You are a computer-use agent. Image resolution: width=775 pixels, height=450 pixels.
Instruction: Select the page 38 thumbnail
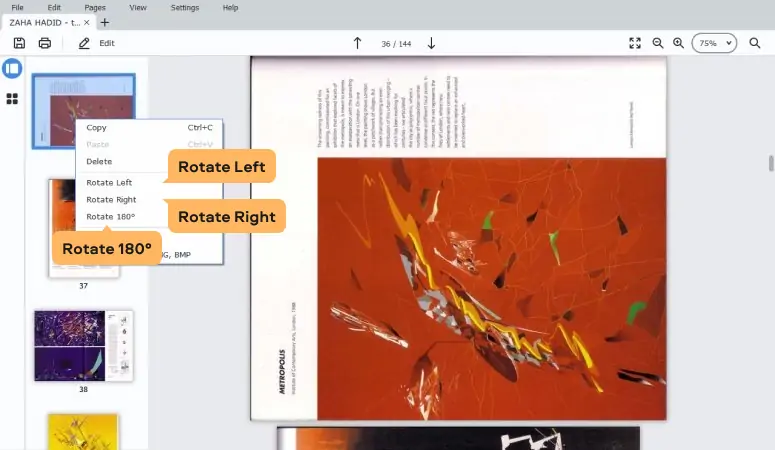pos(84,346)
